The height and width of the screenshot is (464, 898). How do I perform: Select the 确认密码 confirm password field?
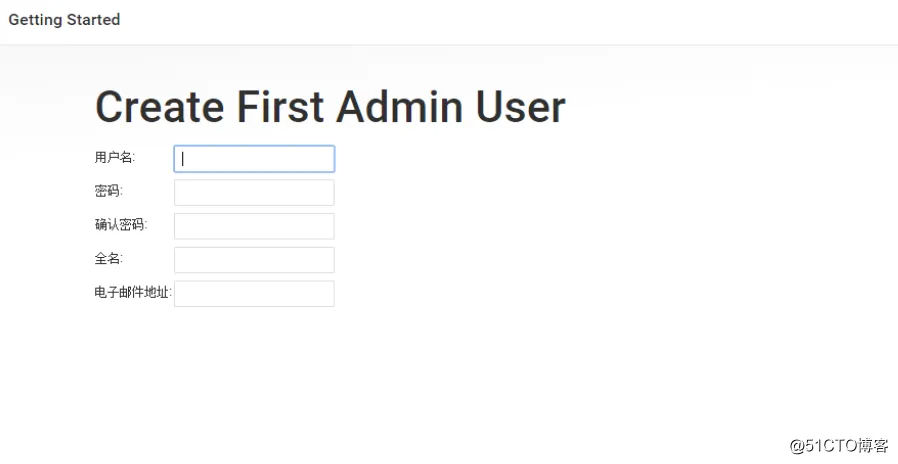click(x=254, y=226)
